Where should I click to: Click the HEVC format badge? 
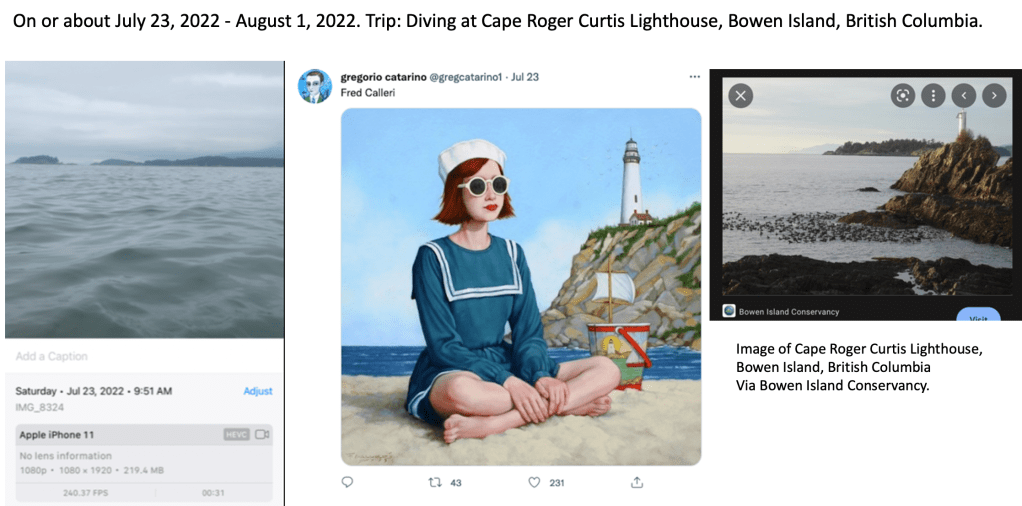tap(235, 435)
